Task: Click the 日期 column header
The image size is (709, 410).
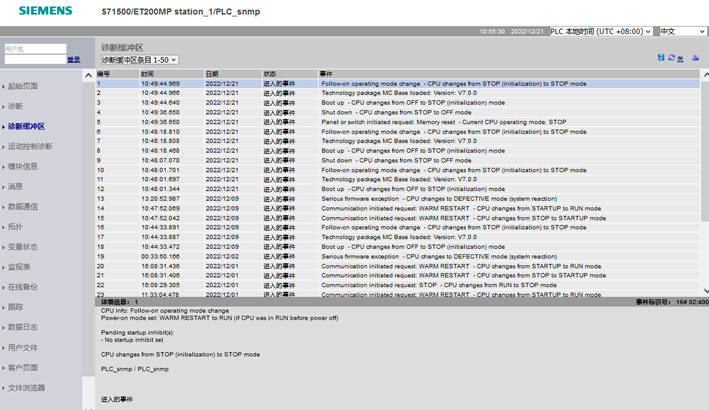Action: (x=233, y=74)
